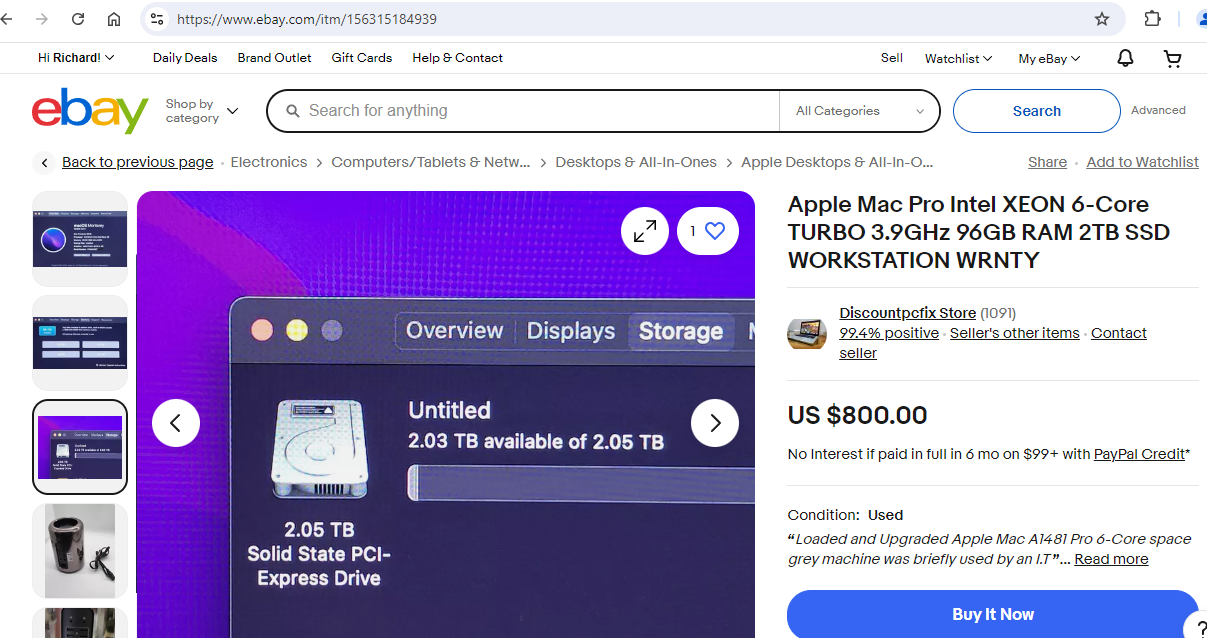The image size is (1207, 638).
Task: Click Read more in the condition description
Action: tap(1111, 559)
